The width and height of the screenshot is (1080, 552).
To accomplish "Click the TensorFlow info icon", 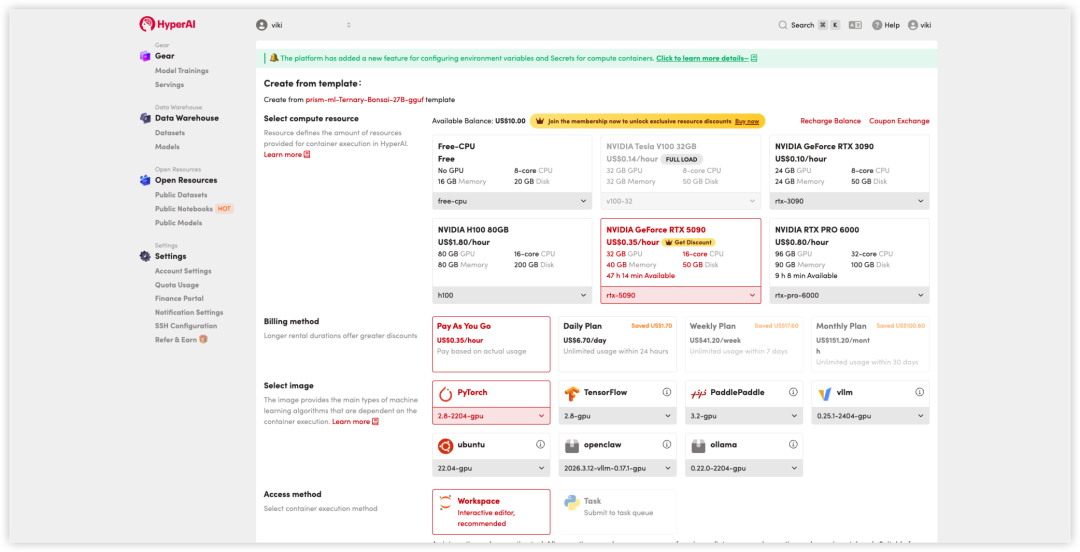I will pos(667,392).
